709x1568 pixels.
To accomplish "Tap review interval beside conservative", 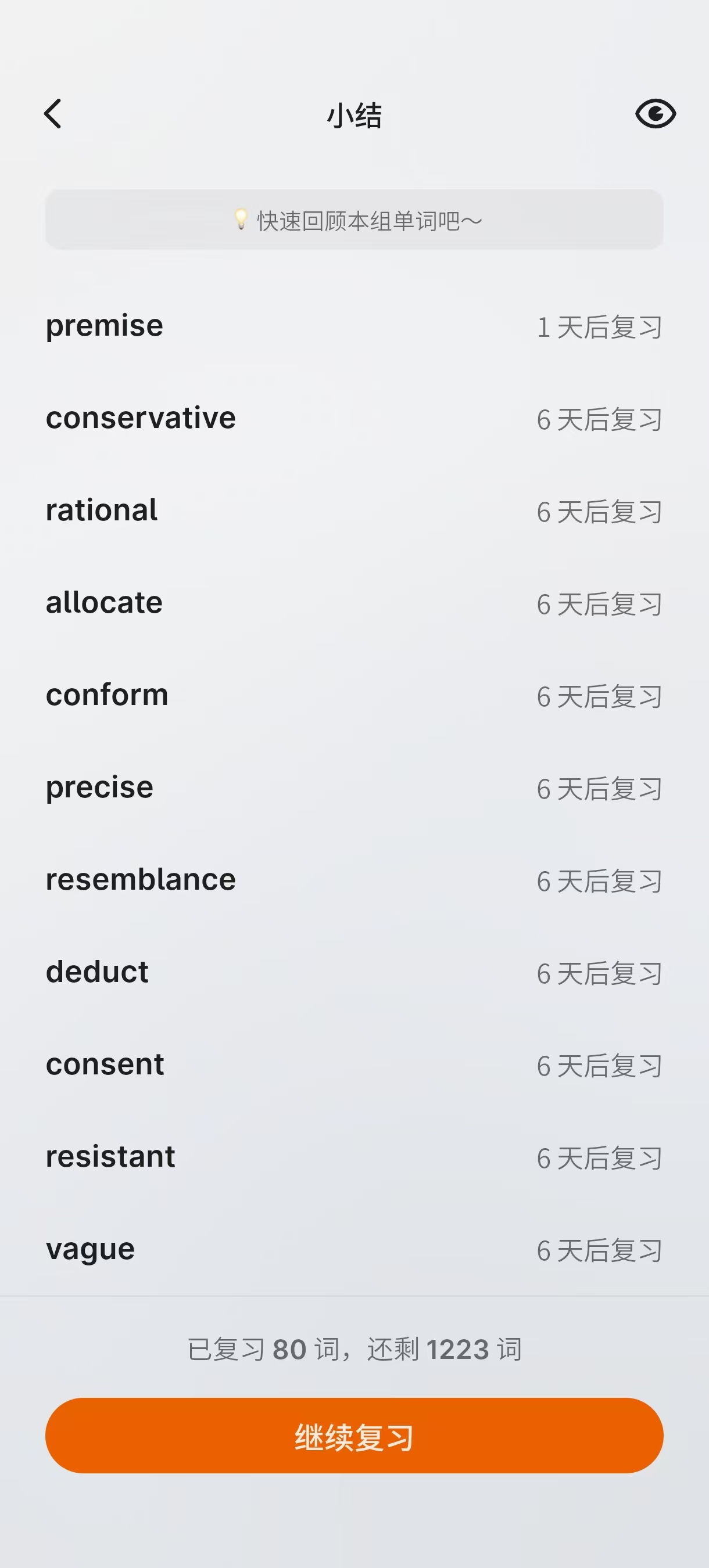I will click(599, 420).
